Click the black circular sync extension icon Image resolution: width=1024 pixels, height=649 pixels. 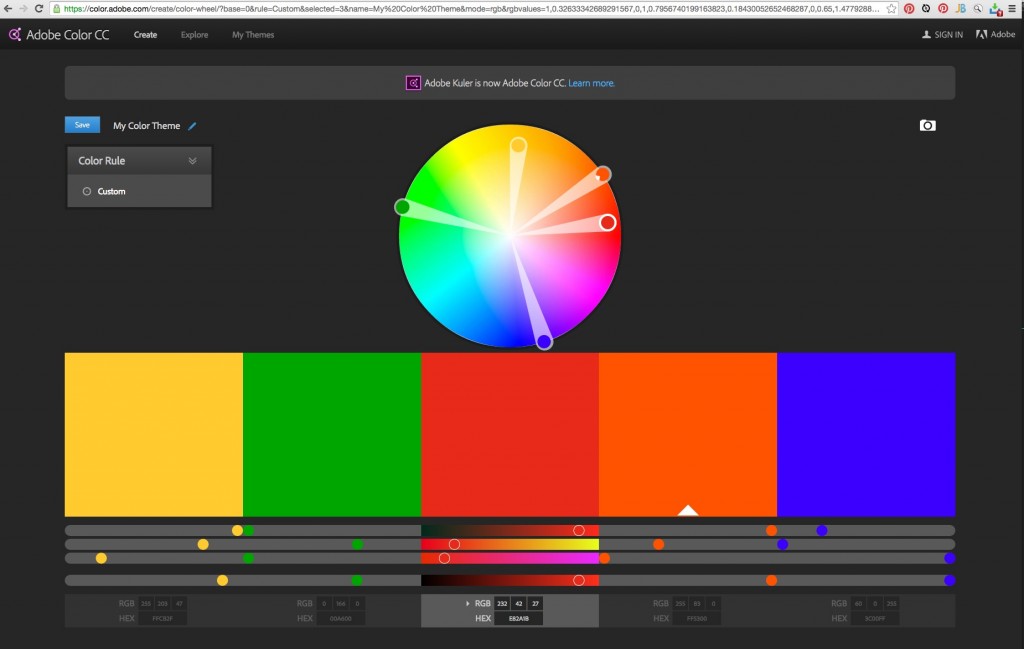coord(926,8)
